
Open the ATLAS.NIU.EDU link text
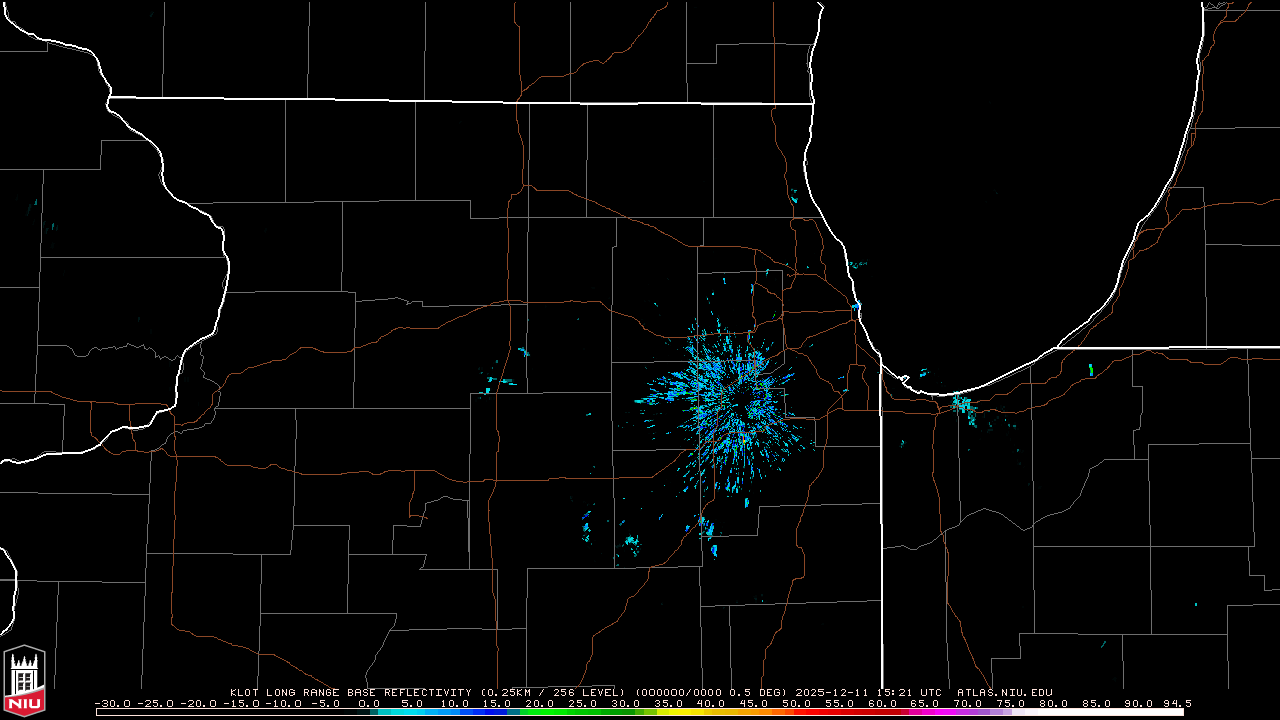pyautogui.click(x=1004, y=692)
